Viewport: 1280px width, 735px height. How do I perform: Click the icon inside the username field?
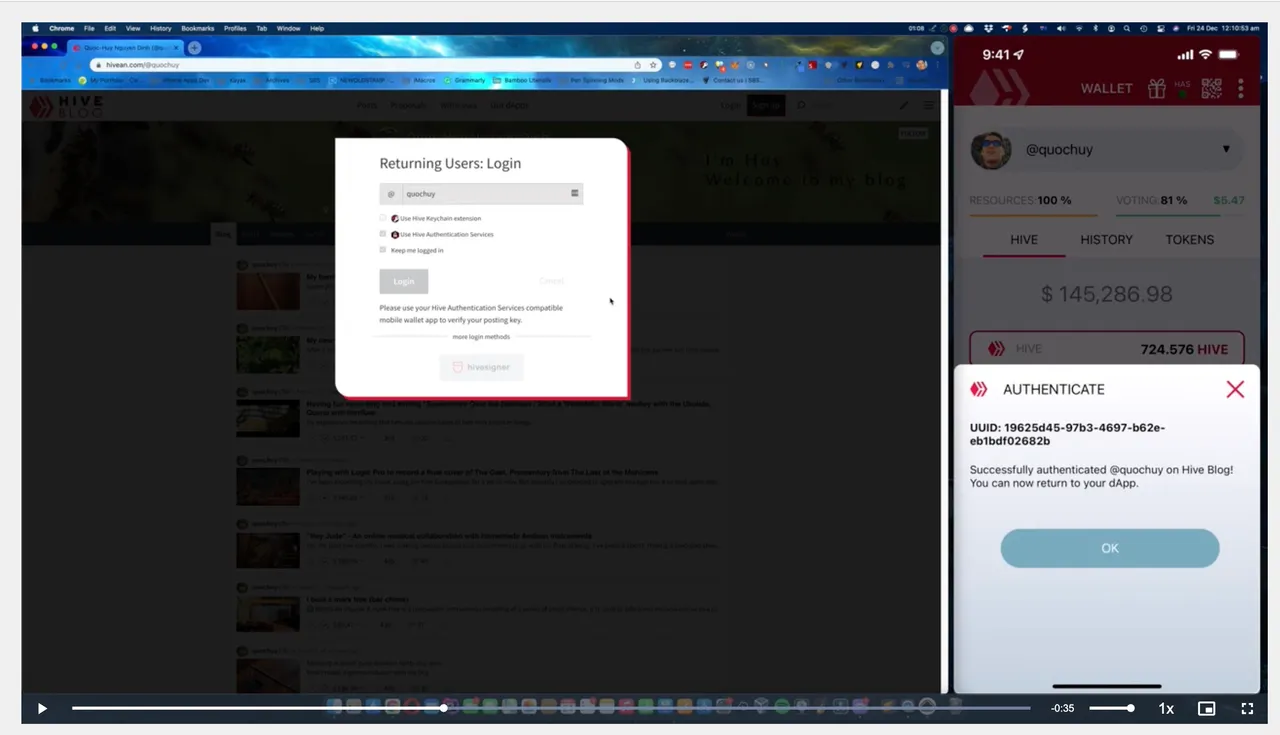coord(575,193)
